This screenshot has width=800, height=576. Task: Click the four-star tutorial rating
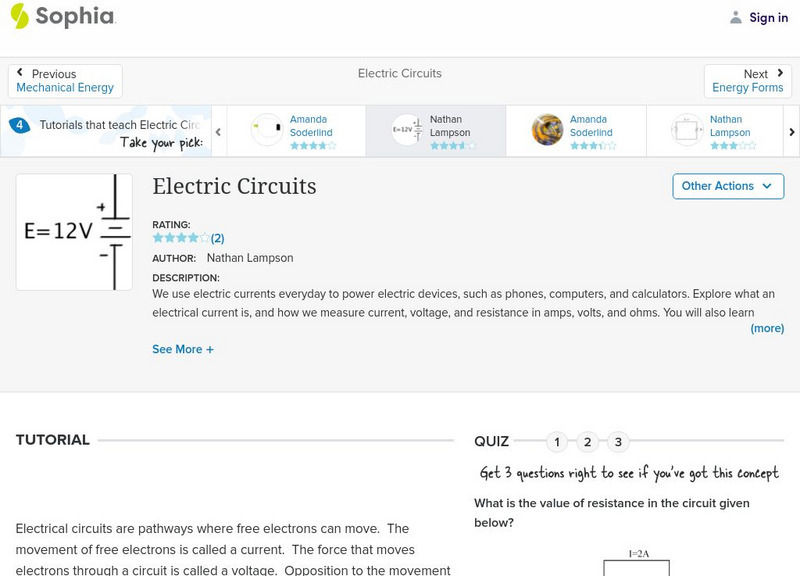181,238
